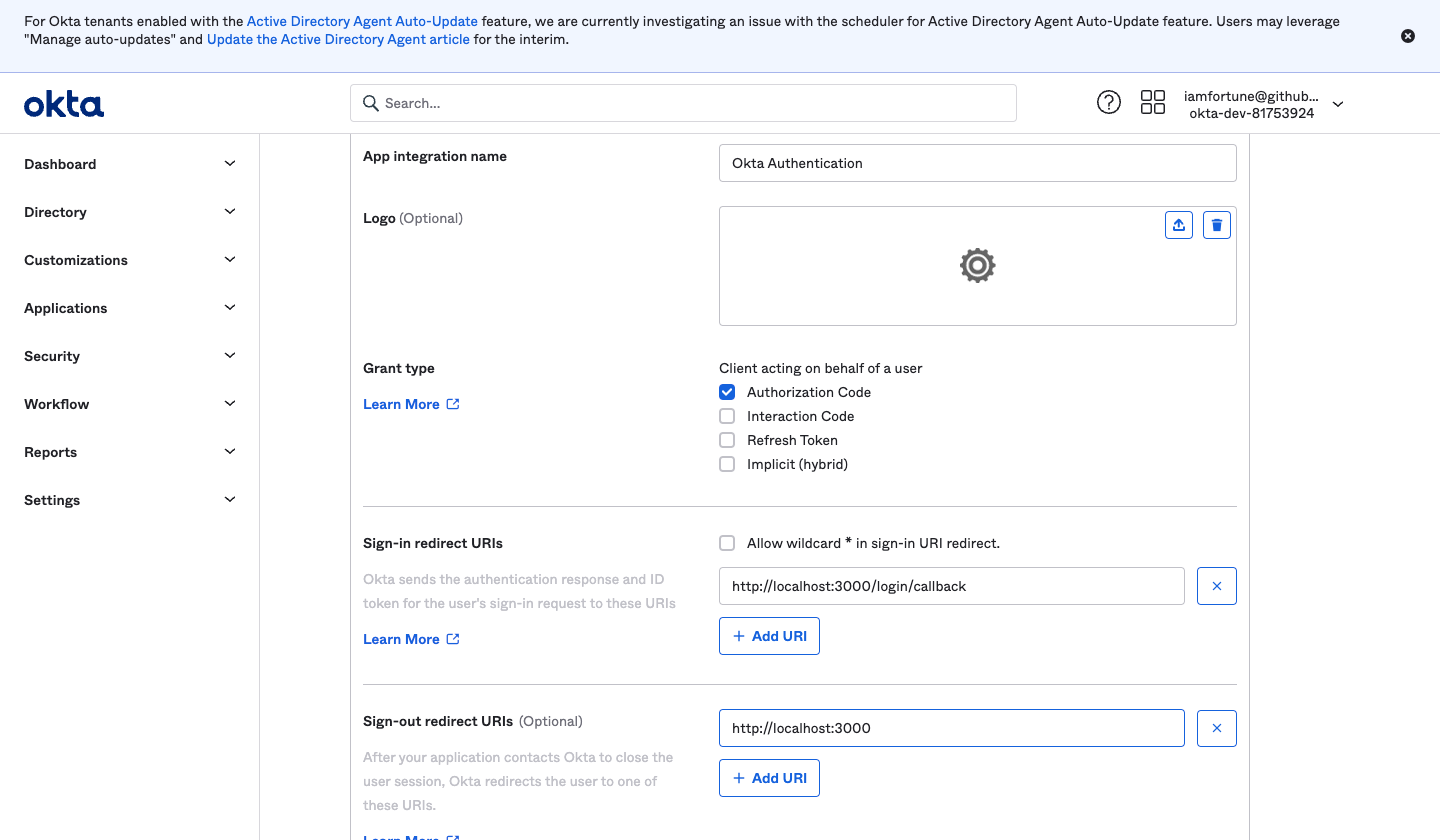
Task: Remove the localhost:3000 sign-out redirect URI
Action: tap(1217, 728)
